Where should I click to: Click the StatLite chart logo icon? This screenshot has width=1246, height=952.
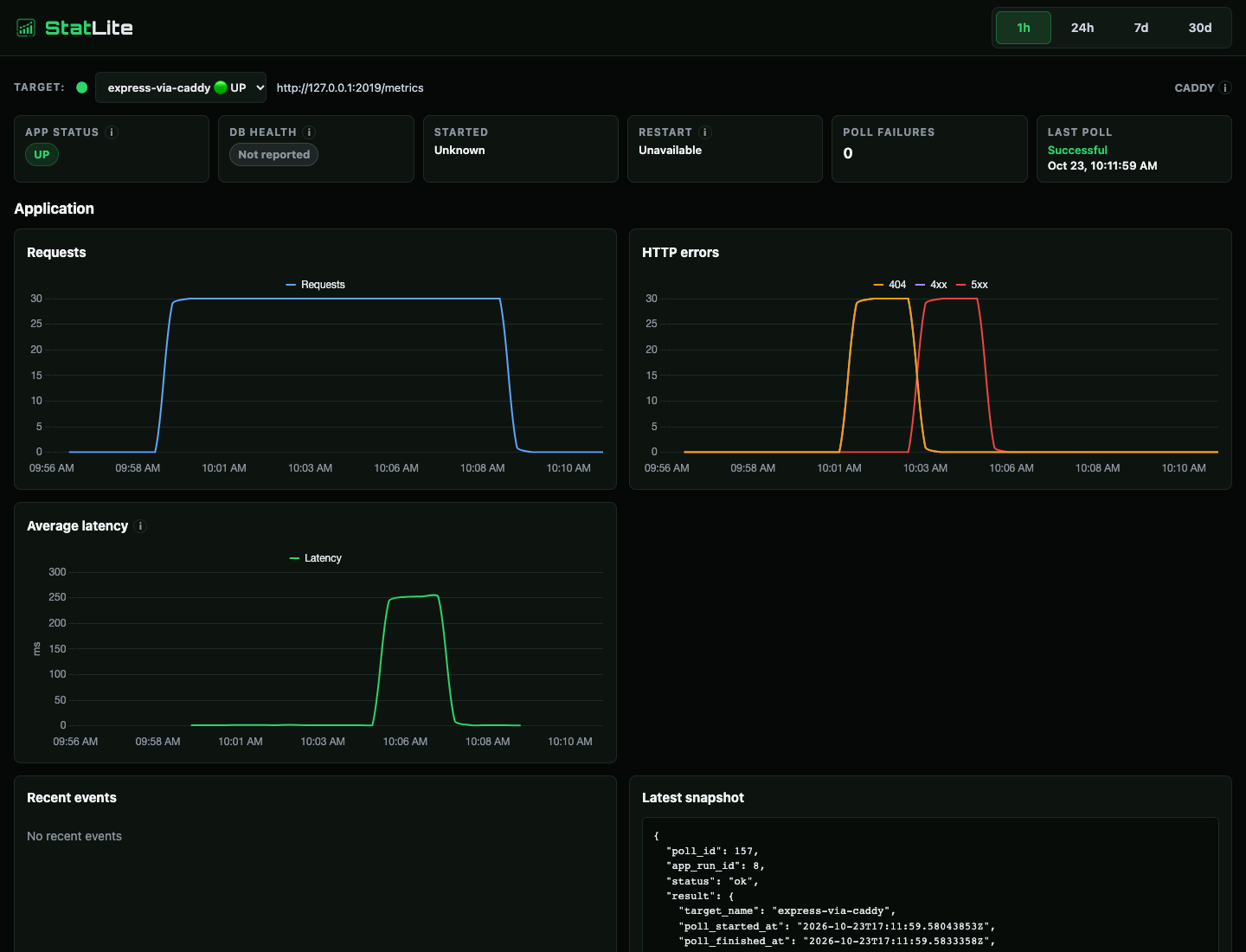(x=26, y=28)
